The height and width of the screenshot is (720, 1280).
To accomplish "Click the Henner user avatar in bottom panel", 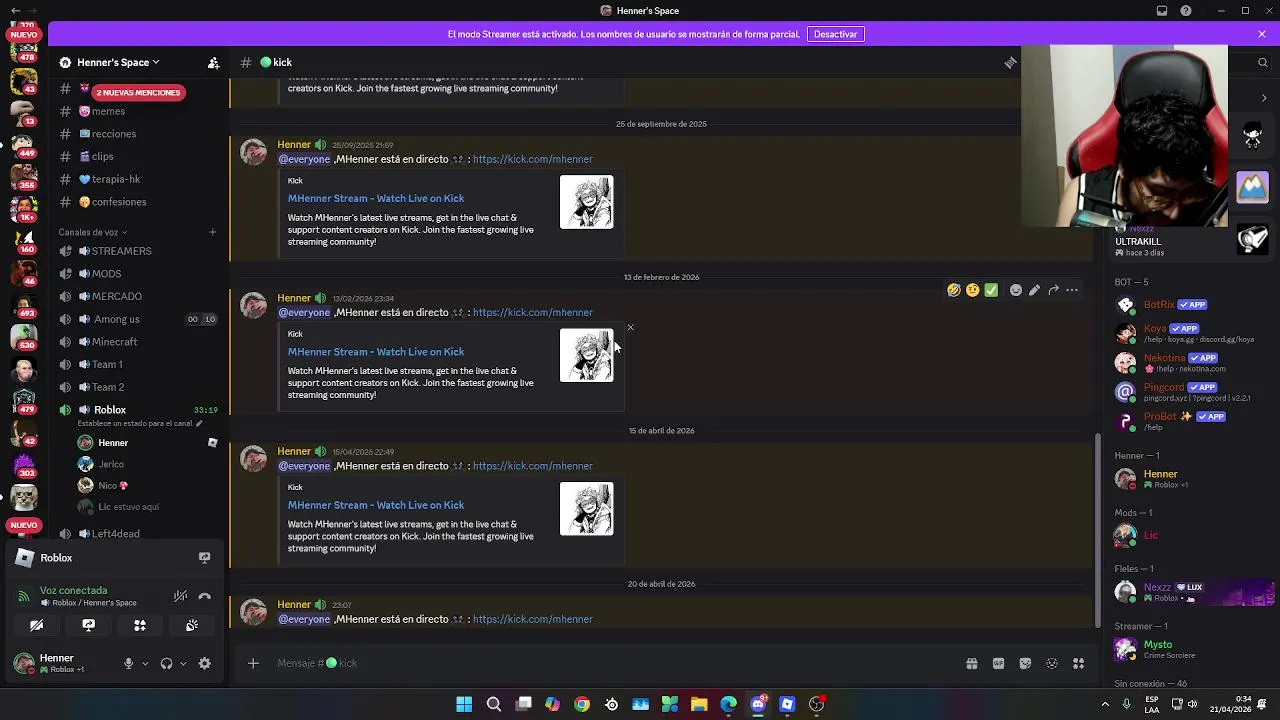I will 24,663.
